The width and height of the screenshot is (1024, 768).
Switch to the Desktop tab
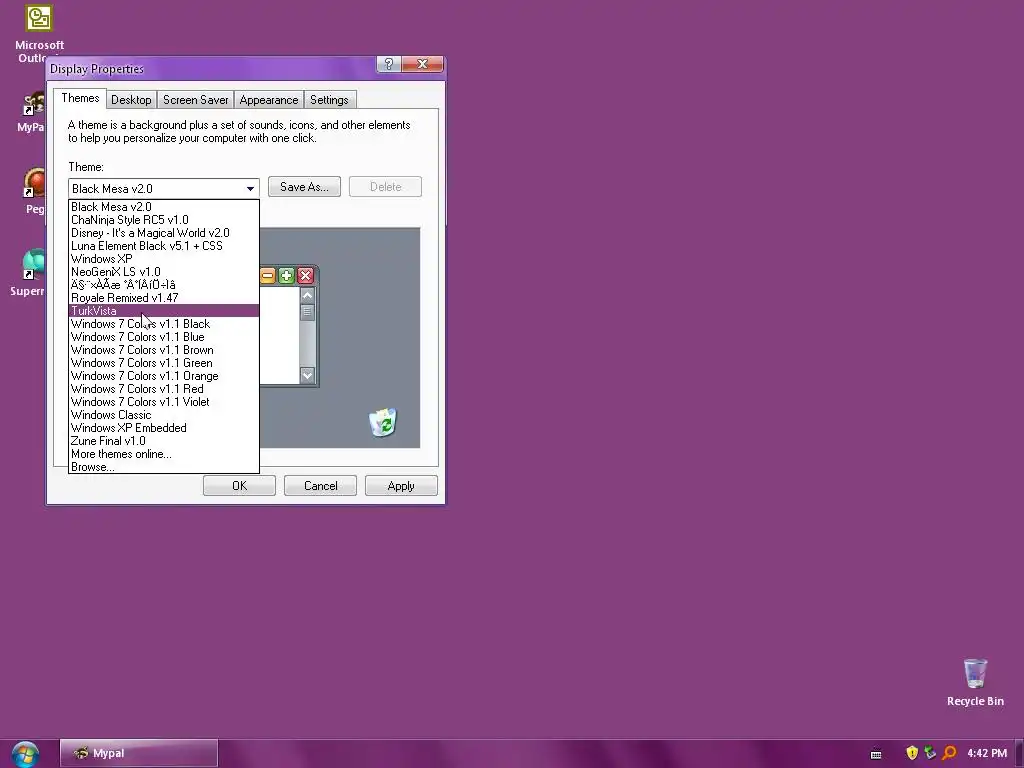pos(131,100)
